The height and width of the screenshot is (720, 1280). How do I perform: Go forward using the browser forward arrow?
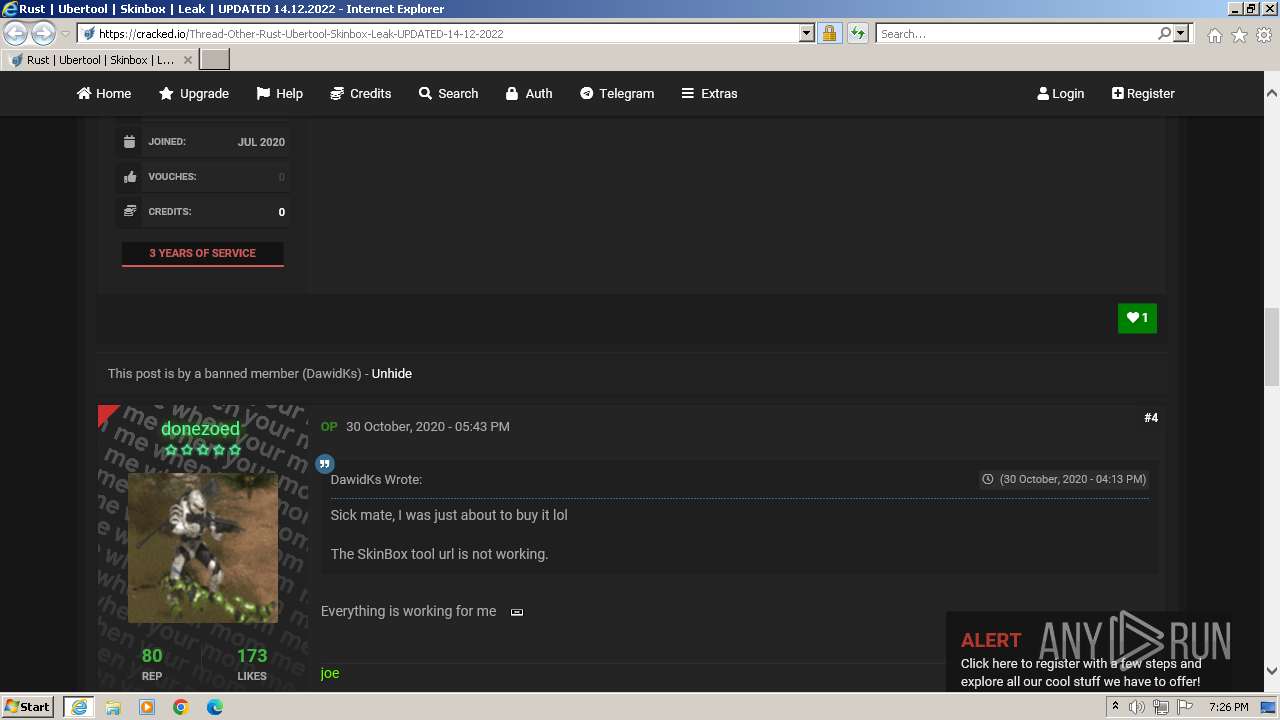[43, 34]
